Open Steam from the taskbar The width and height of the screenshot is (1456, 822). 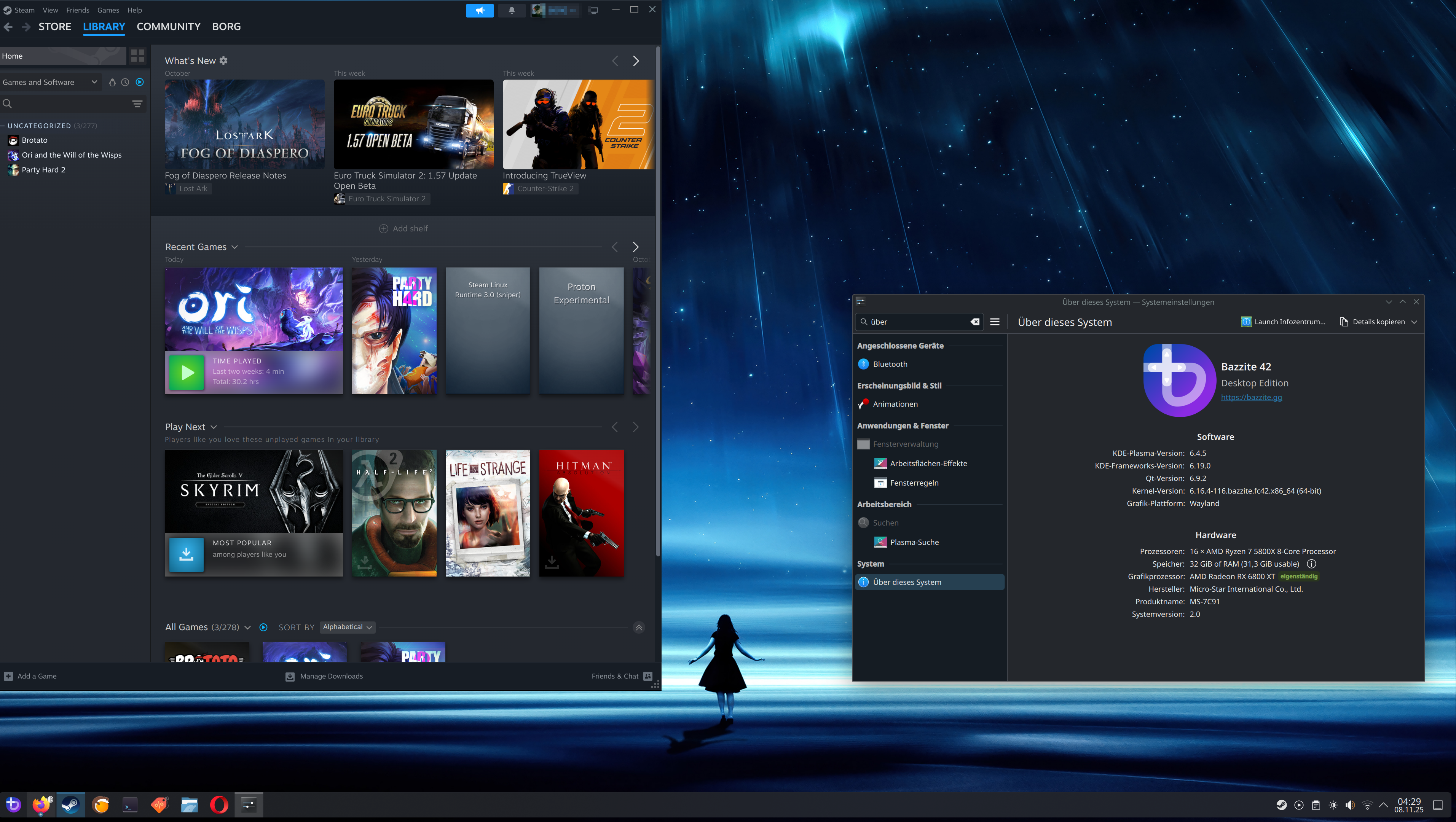[71, 804]
